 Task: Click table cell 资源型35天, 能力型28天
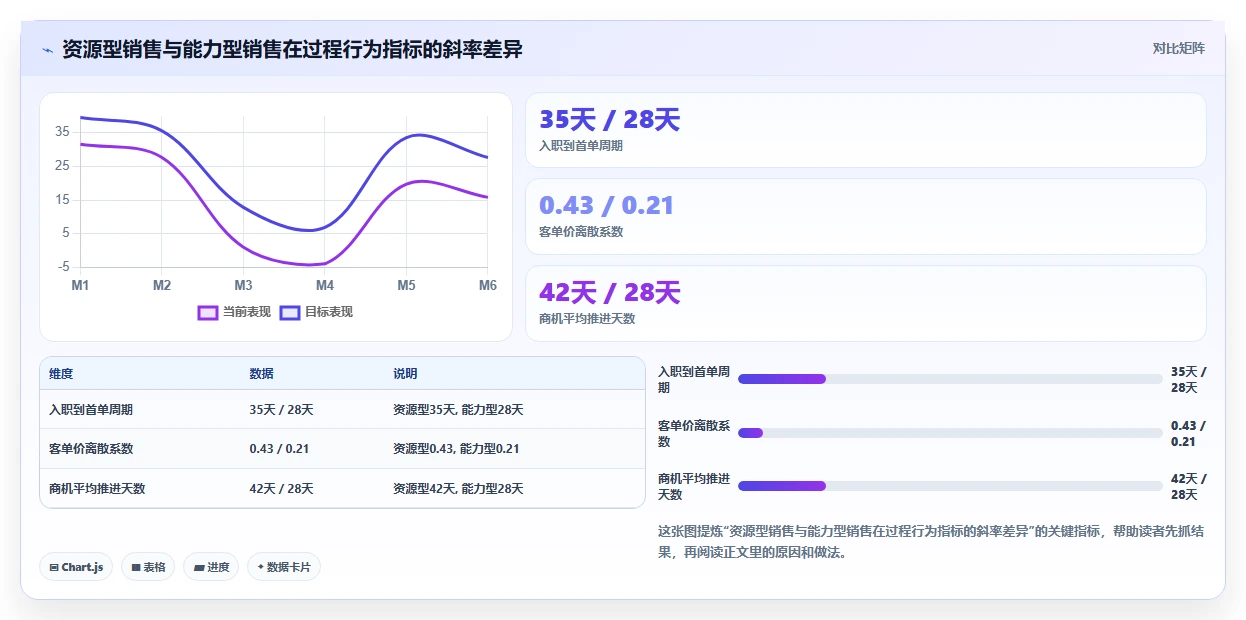point(458,410)
